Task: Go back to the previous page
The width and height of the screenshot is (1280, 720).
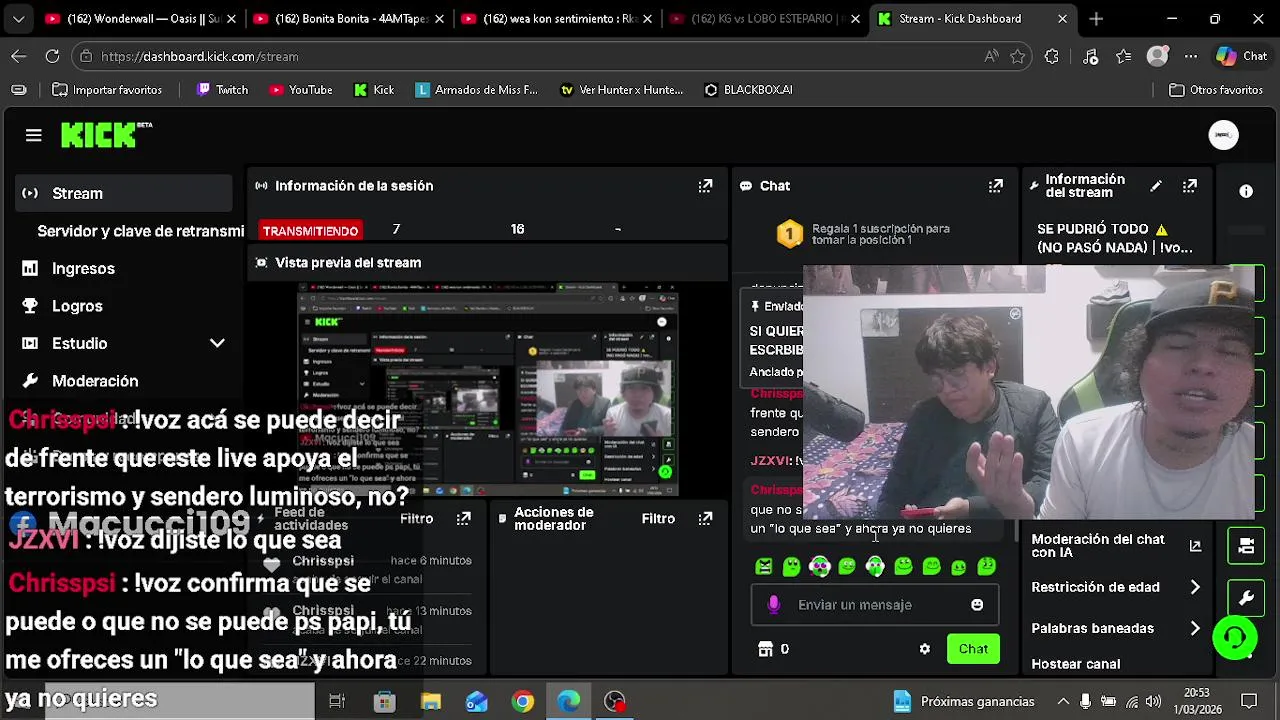Action: pyautogui.click(x=19, y=57)
